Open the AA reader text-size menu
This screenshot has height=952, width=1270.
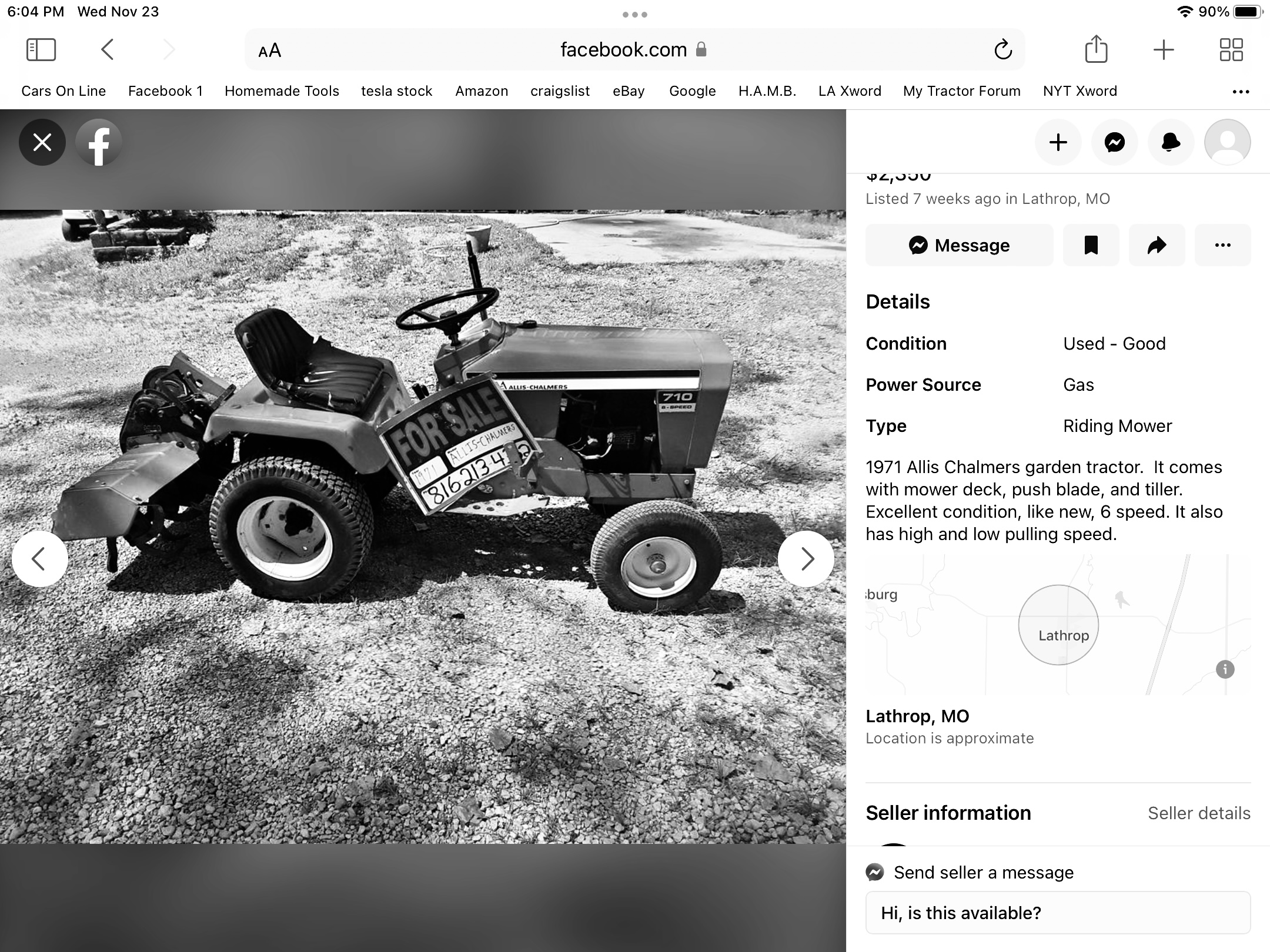pos(270,51)
